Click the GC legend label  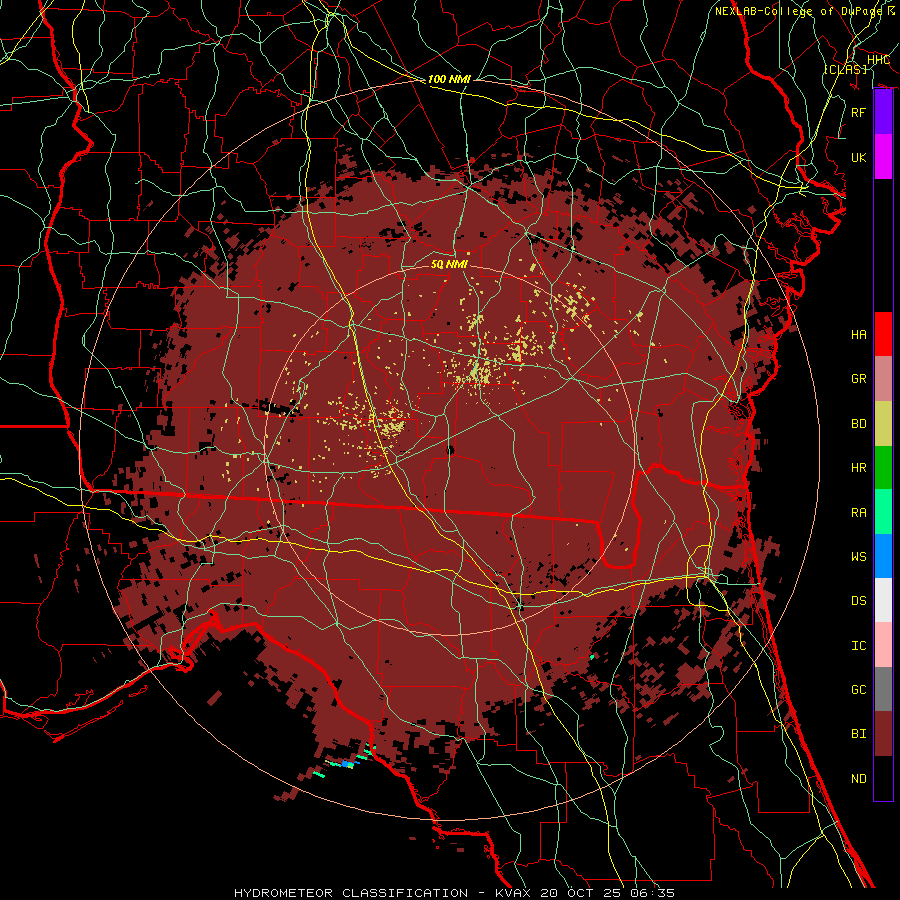859,690
